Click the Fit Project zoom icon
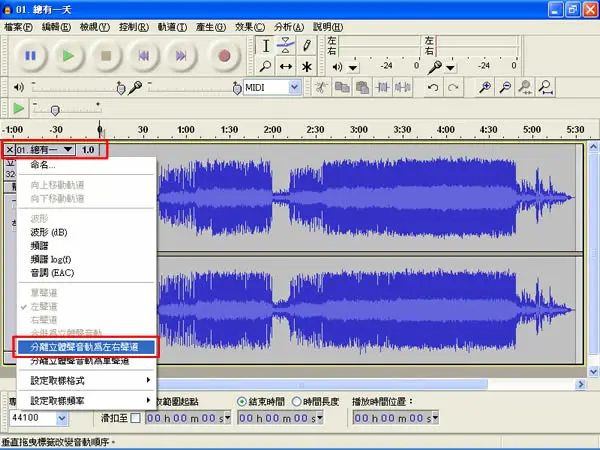600x450 pixels. [x=546, y=88]
